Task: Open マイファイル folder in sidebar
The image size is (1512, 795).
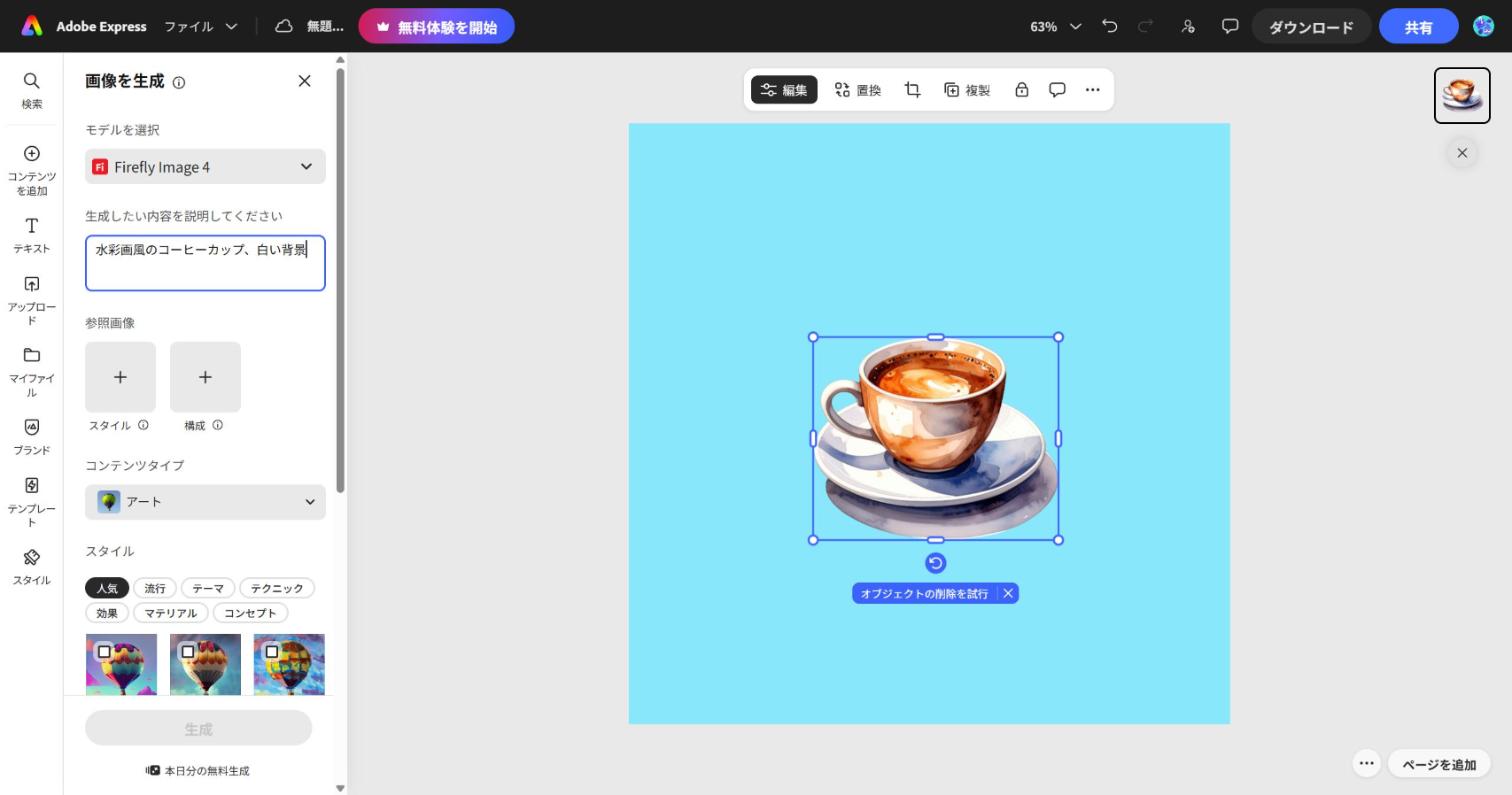Action: pos(32,371)
